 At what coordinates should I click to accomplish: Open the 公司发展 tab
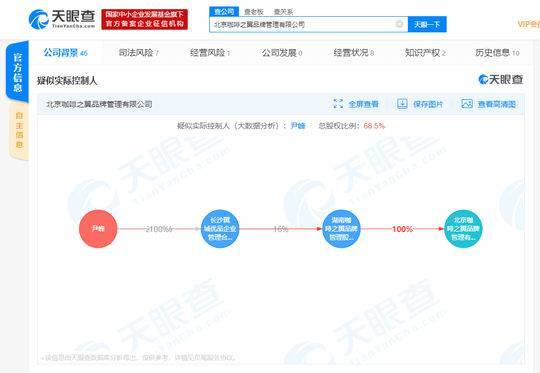[282, 53]
